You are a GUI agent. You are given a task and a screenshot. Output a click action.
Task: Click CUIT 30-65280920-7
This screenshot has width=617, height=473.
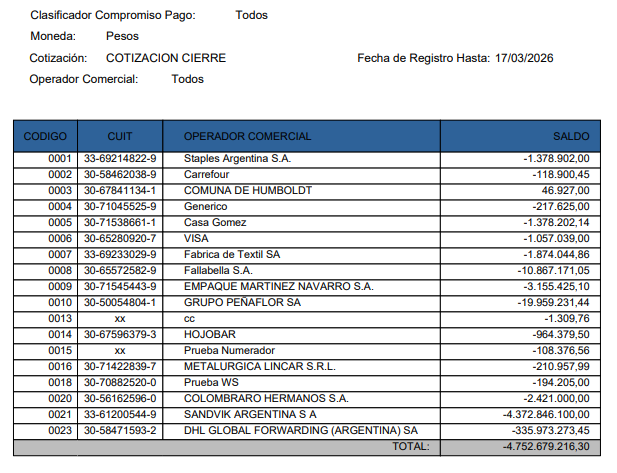tap(120, 238)
